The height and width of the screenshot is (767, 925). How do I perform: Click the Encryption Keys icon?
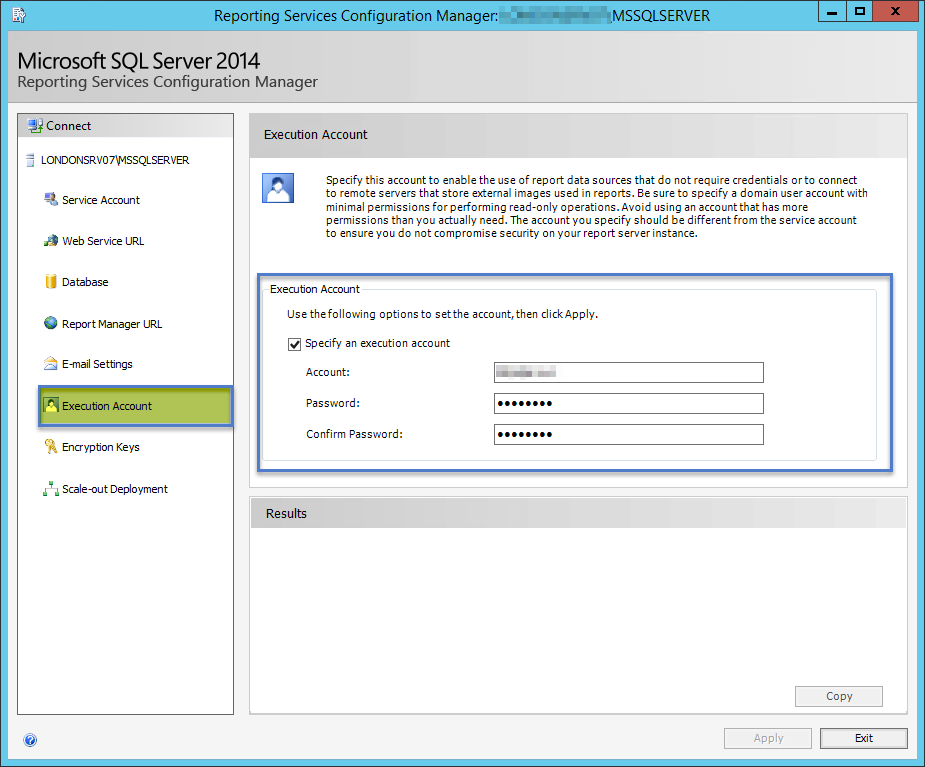point(51,447)
